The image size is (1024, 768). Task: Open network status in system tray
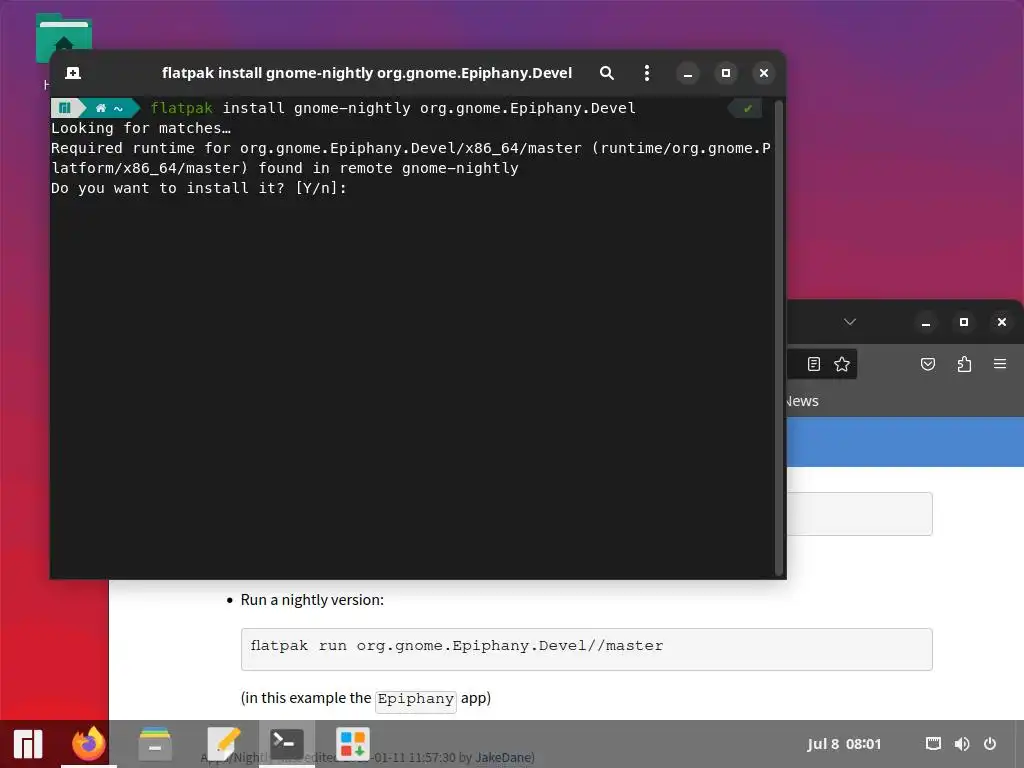click(933, 744)
